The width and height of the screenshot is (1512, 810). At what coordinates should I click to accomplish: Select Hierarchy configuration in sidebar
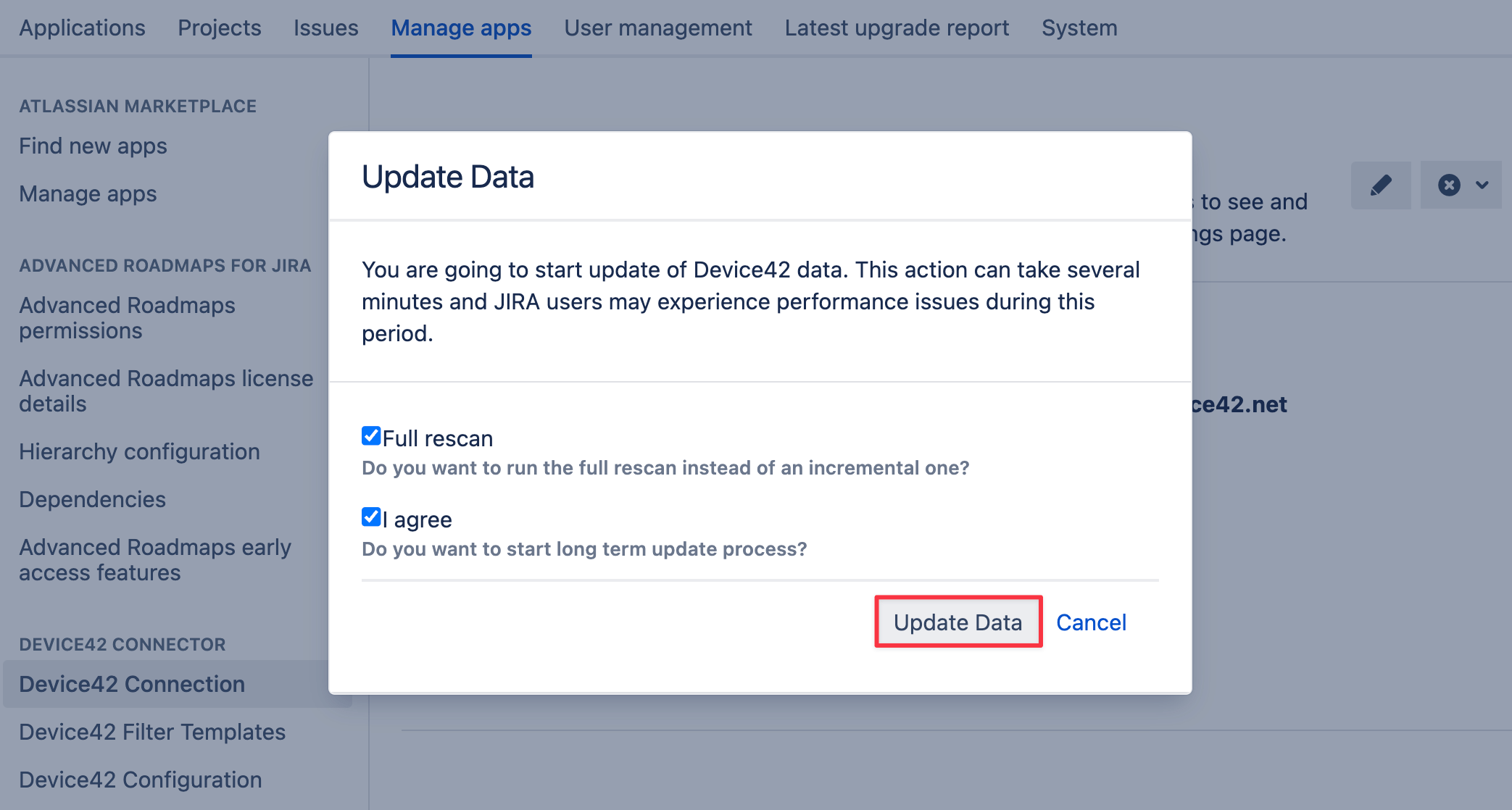coord(139,451)
